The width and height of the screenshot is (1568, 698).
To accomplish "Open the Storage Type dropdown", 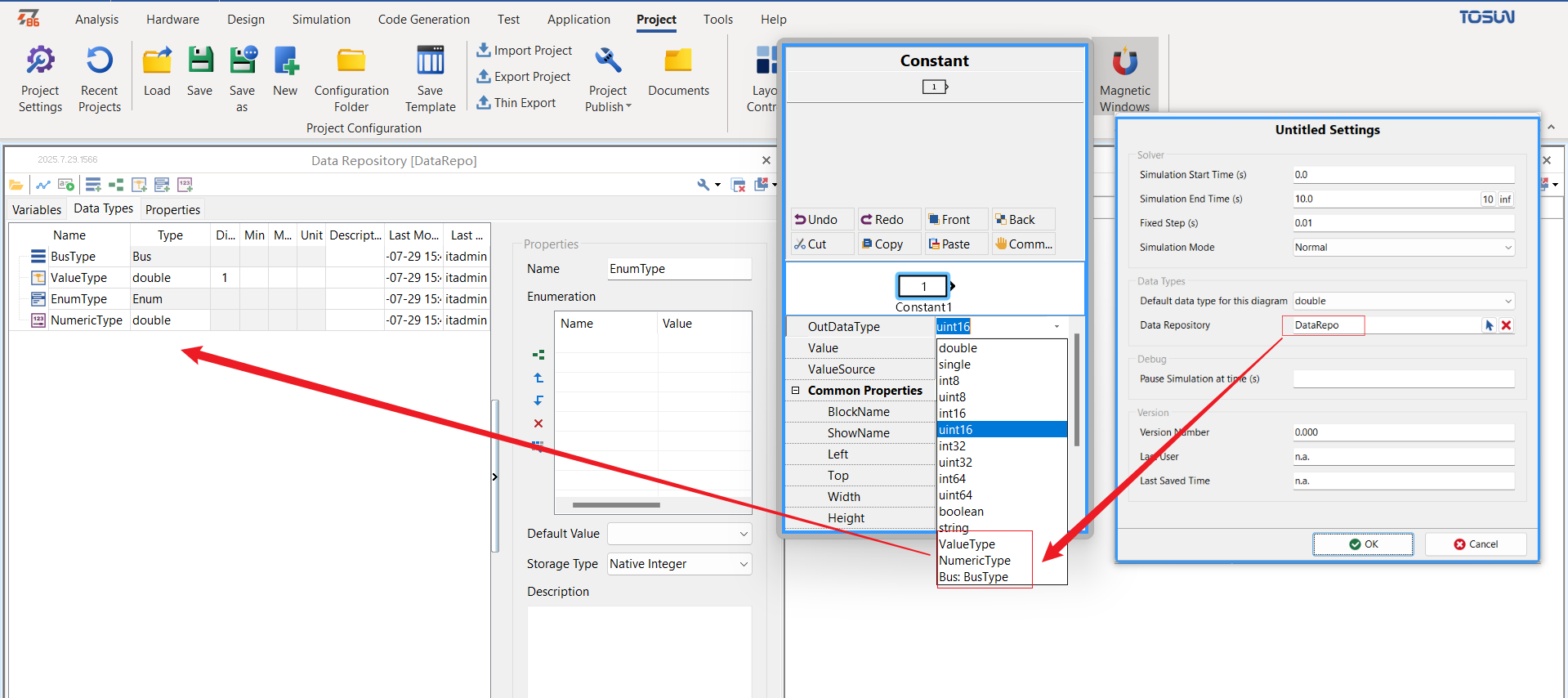I will [679, 564].
